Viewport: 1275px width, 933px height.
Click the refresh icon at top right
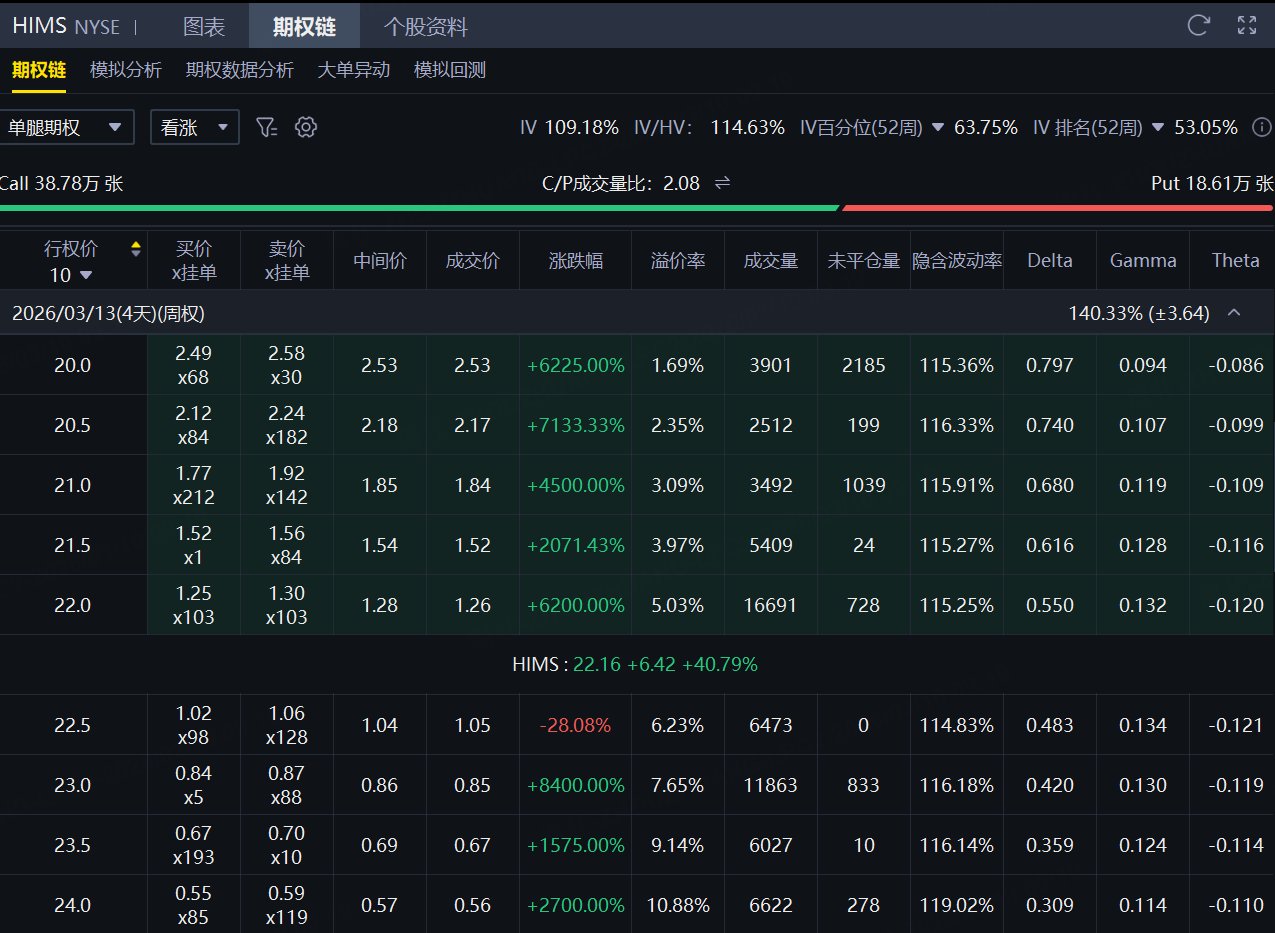coord(1198,26)
